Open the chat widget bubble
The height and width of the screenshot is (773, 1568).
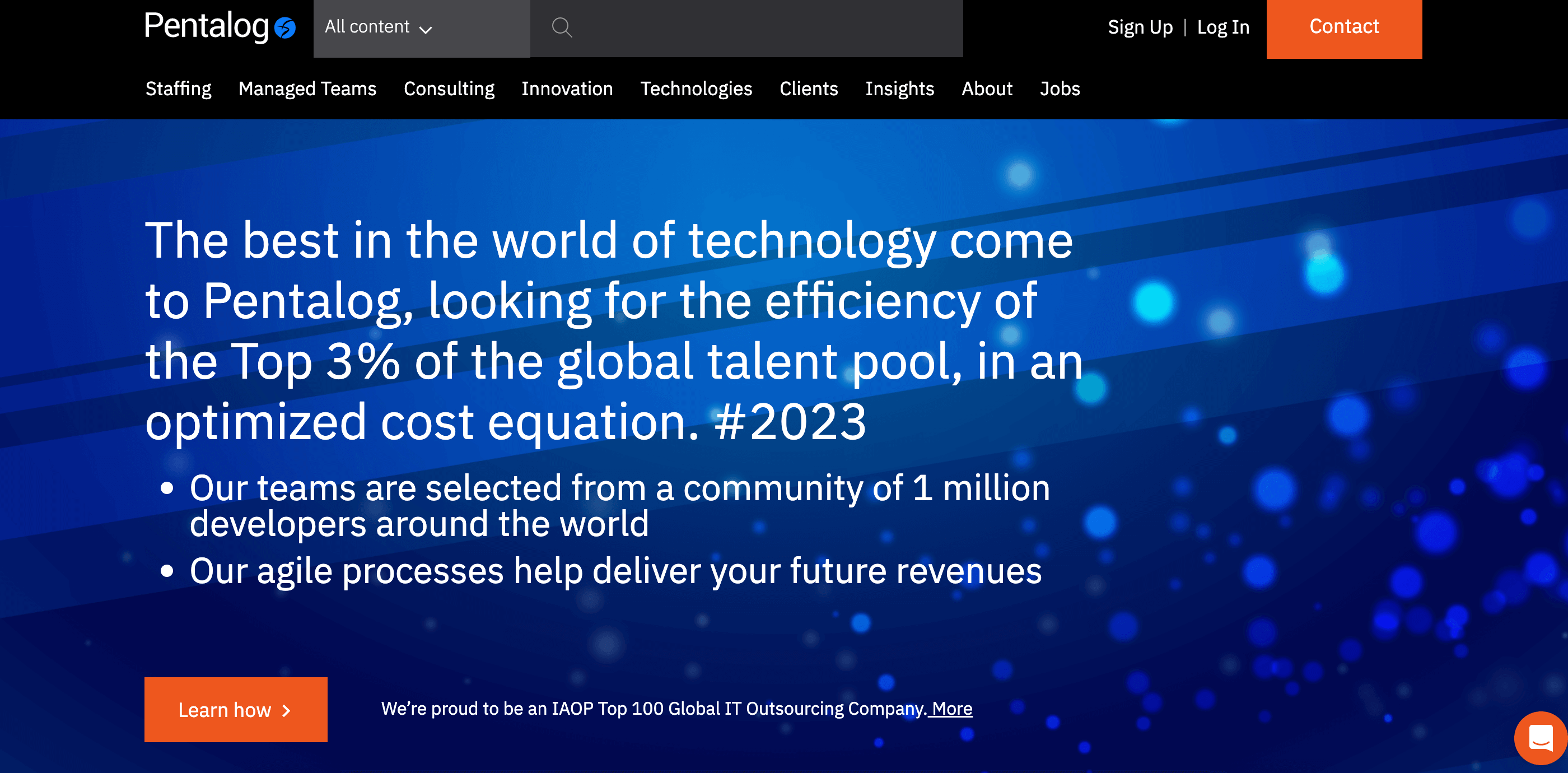[1540, 738]
